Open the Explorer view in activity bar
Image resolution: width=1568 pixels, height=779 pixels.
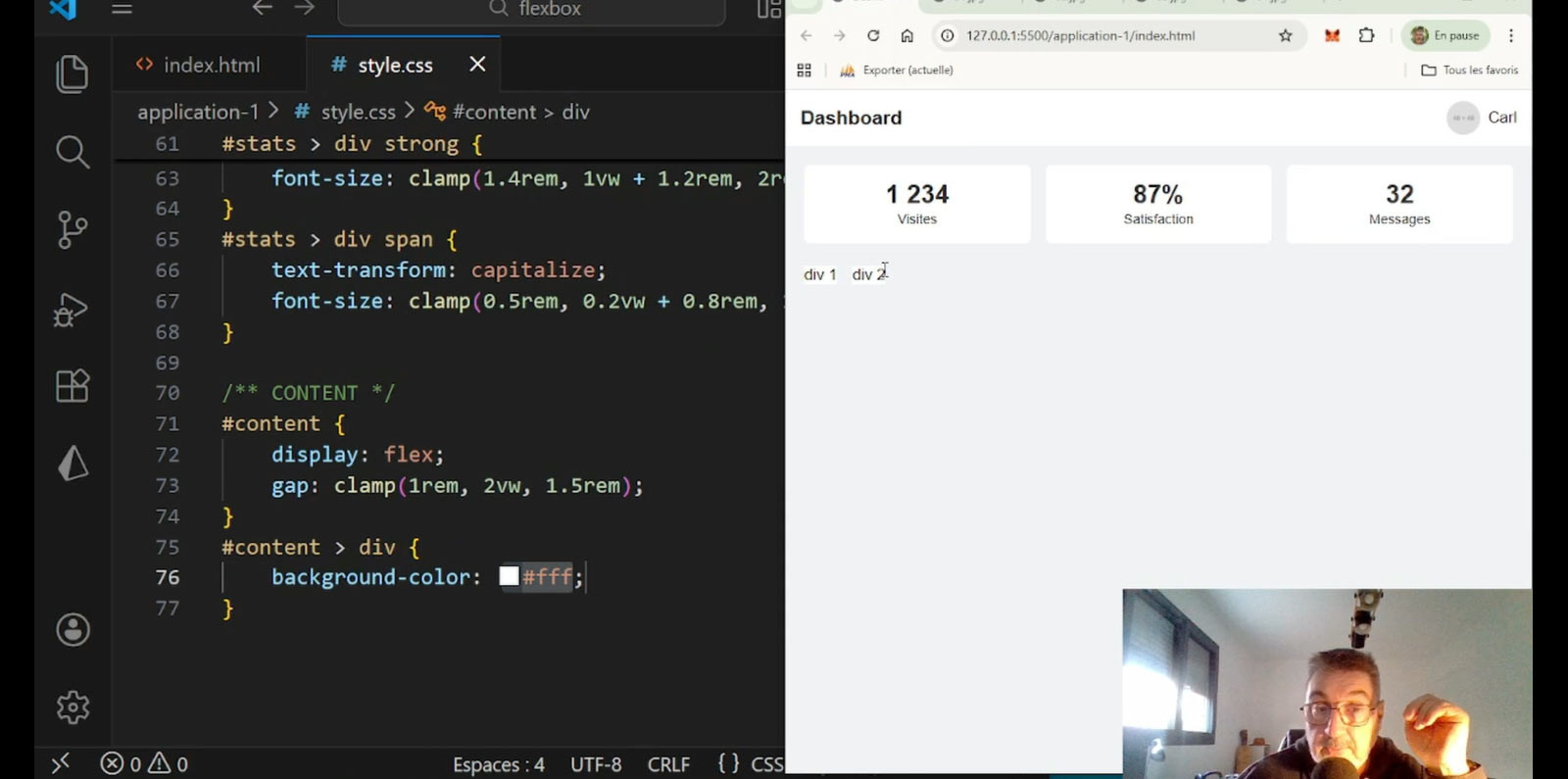[x=72, y=74]
